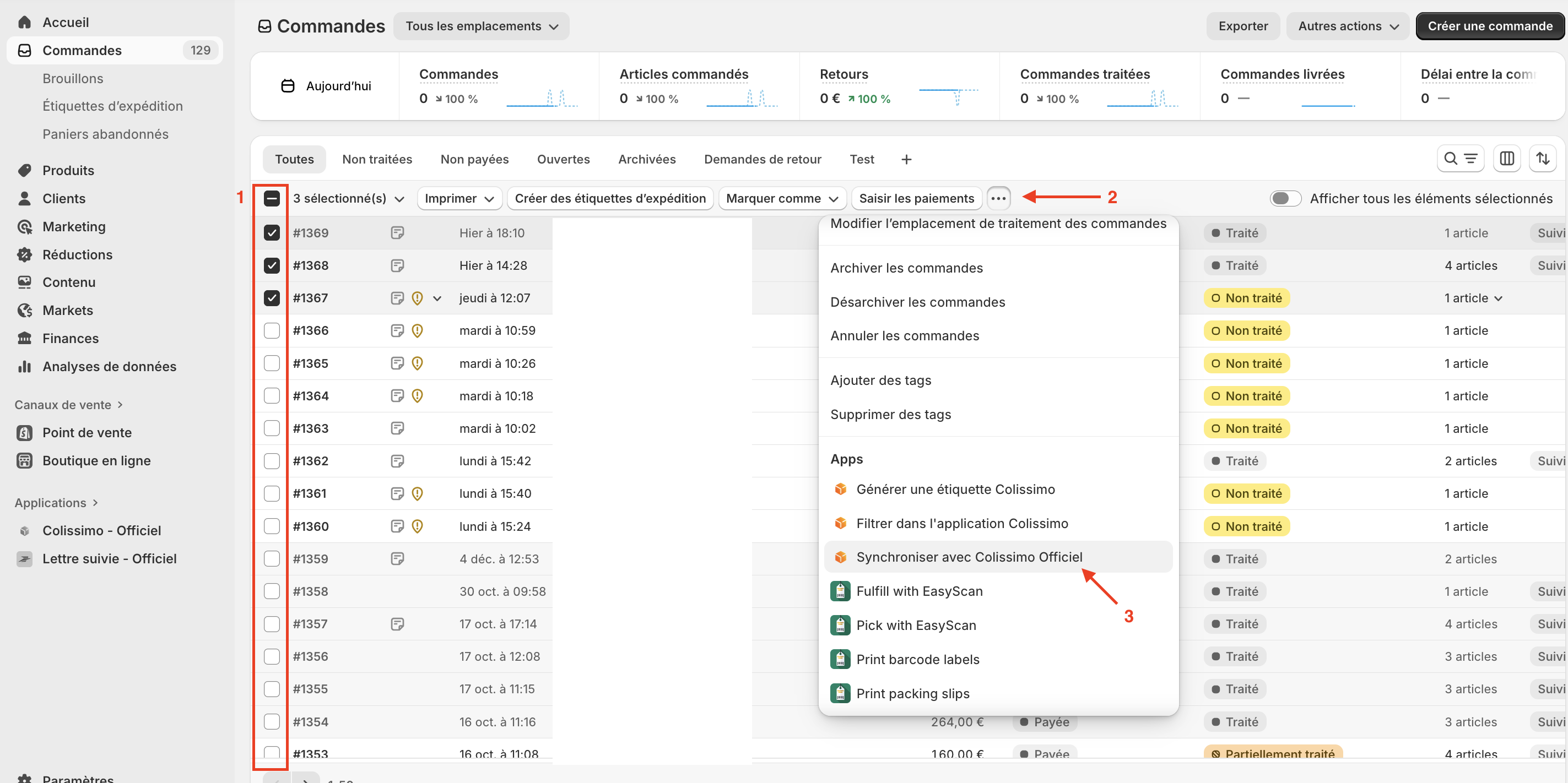Select Archiver les commandes menu entry
This screenshot has height=783, width=1568.
[x=906, y=268]
